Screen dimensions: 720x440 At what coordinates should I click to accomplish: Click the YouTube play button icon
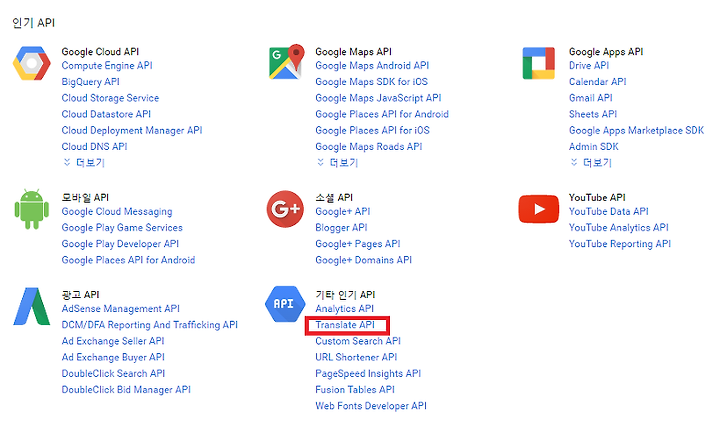pos(539,209)
